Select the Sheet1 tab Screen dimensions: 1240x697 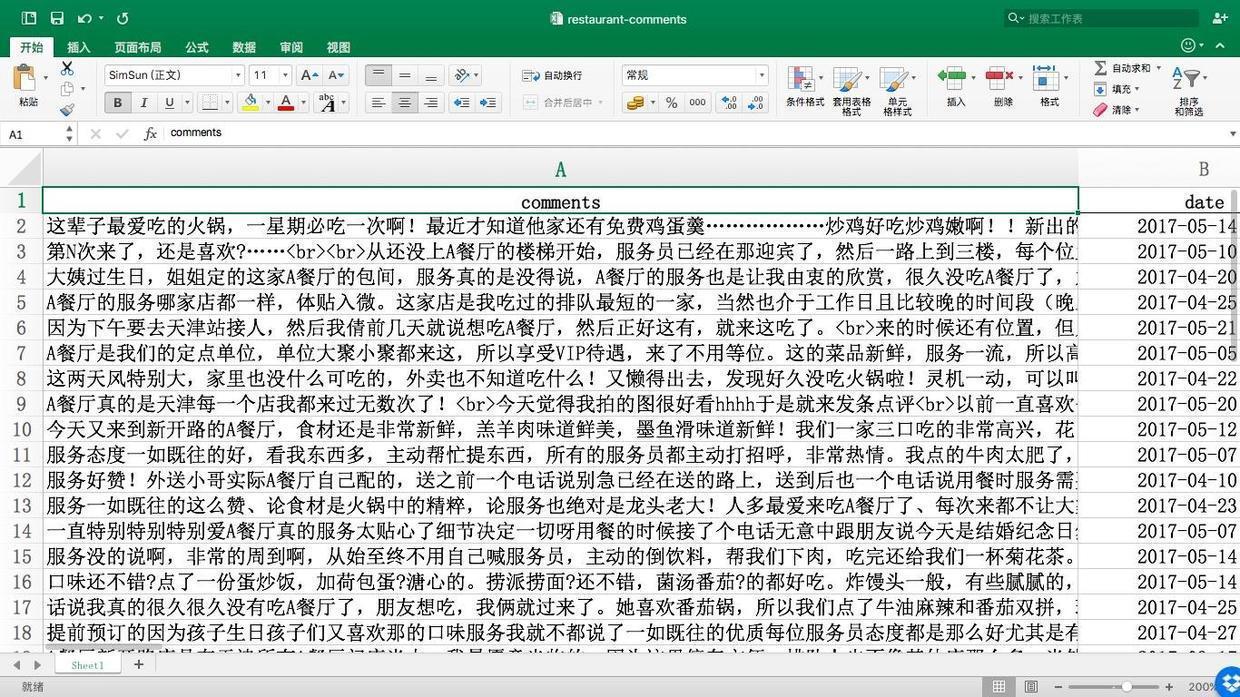[86, 664]
